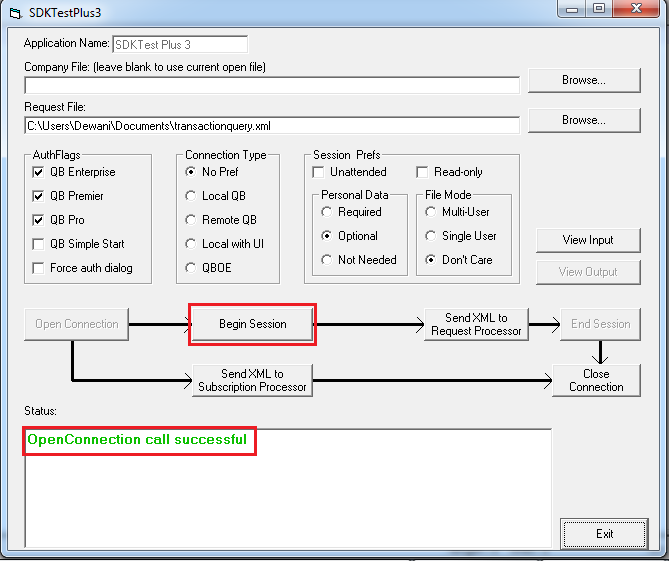Click the Application Name field
This screenshot has width=669, height=561.
point(180,44)
